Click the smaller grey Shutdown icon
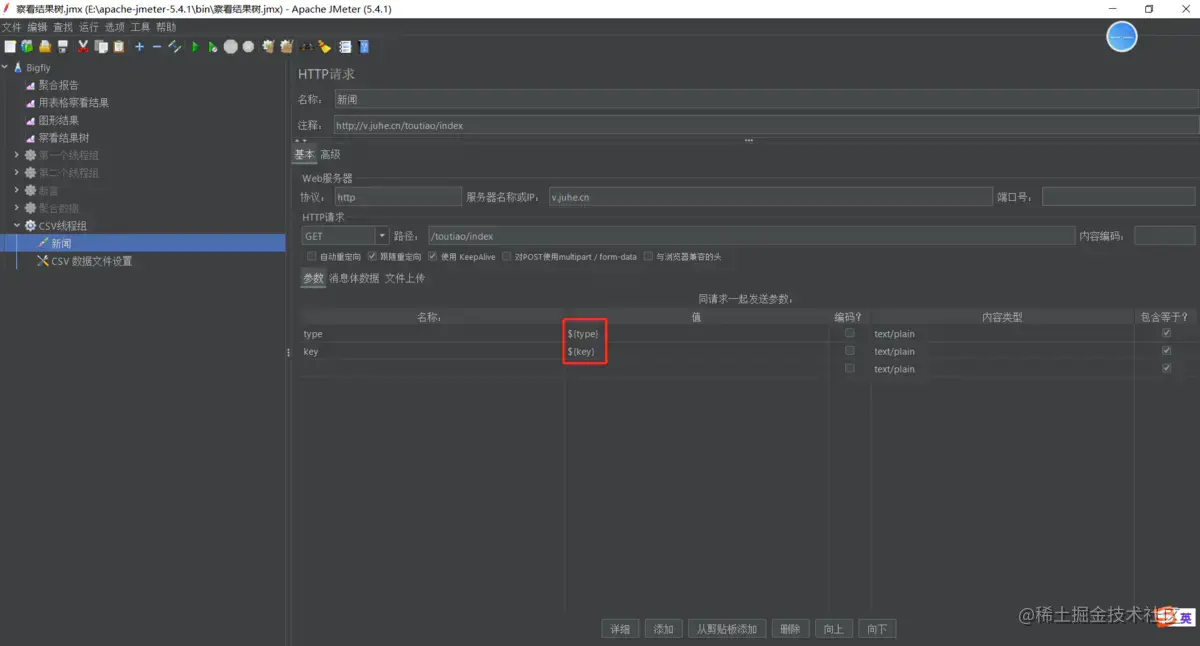This screenshot has width=1200, height=646. tap(248, 46)
